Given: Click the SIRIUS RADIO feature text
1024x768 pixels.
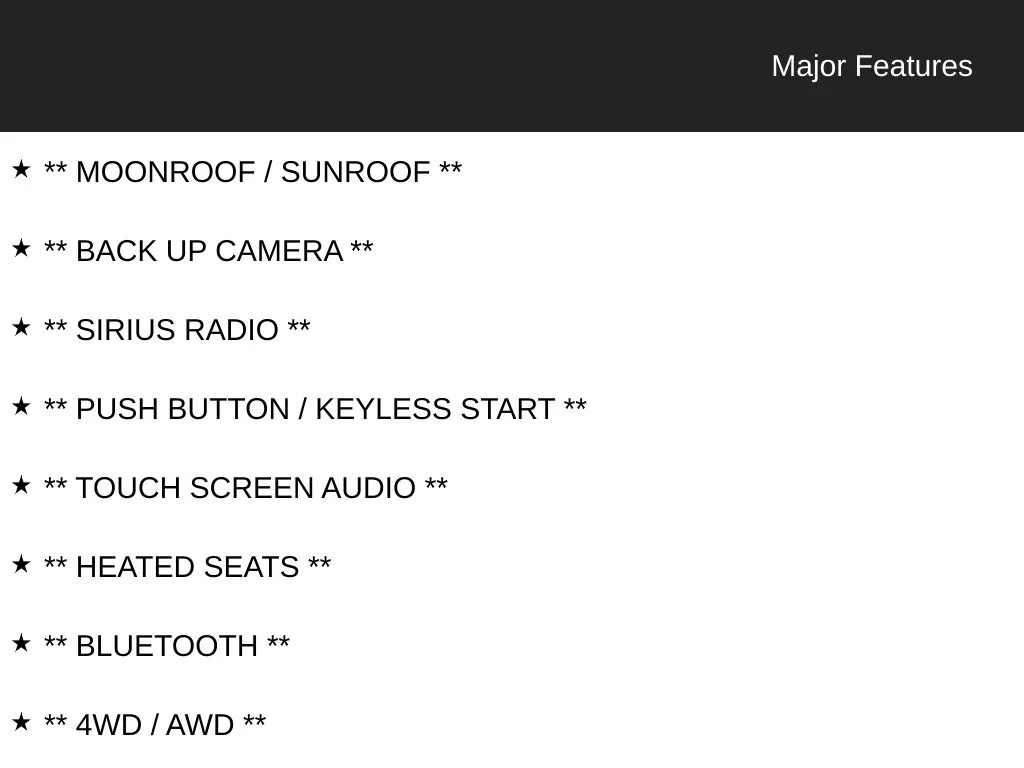Looking at the screenshot, I should coord(177,330).
